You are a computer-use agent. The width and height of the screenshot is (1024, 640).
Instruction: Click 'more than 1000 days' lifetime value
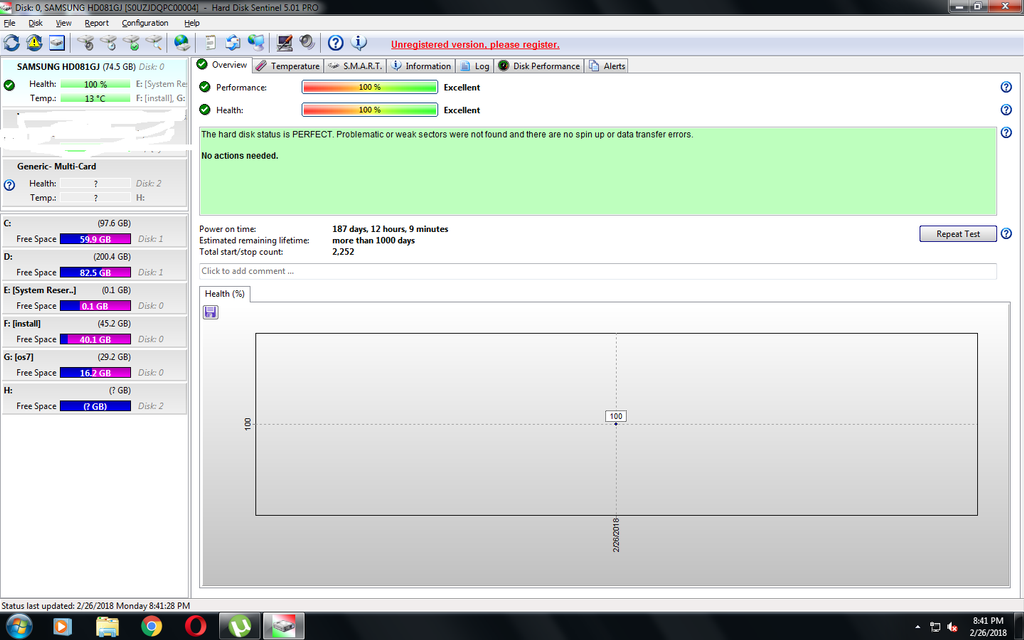tap(373, 240)
